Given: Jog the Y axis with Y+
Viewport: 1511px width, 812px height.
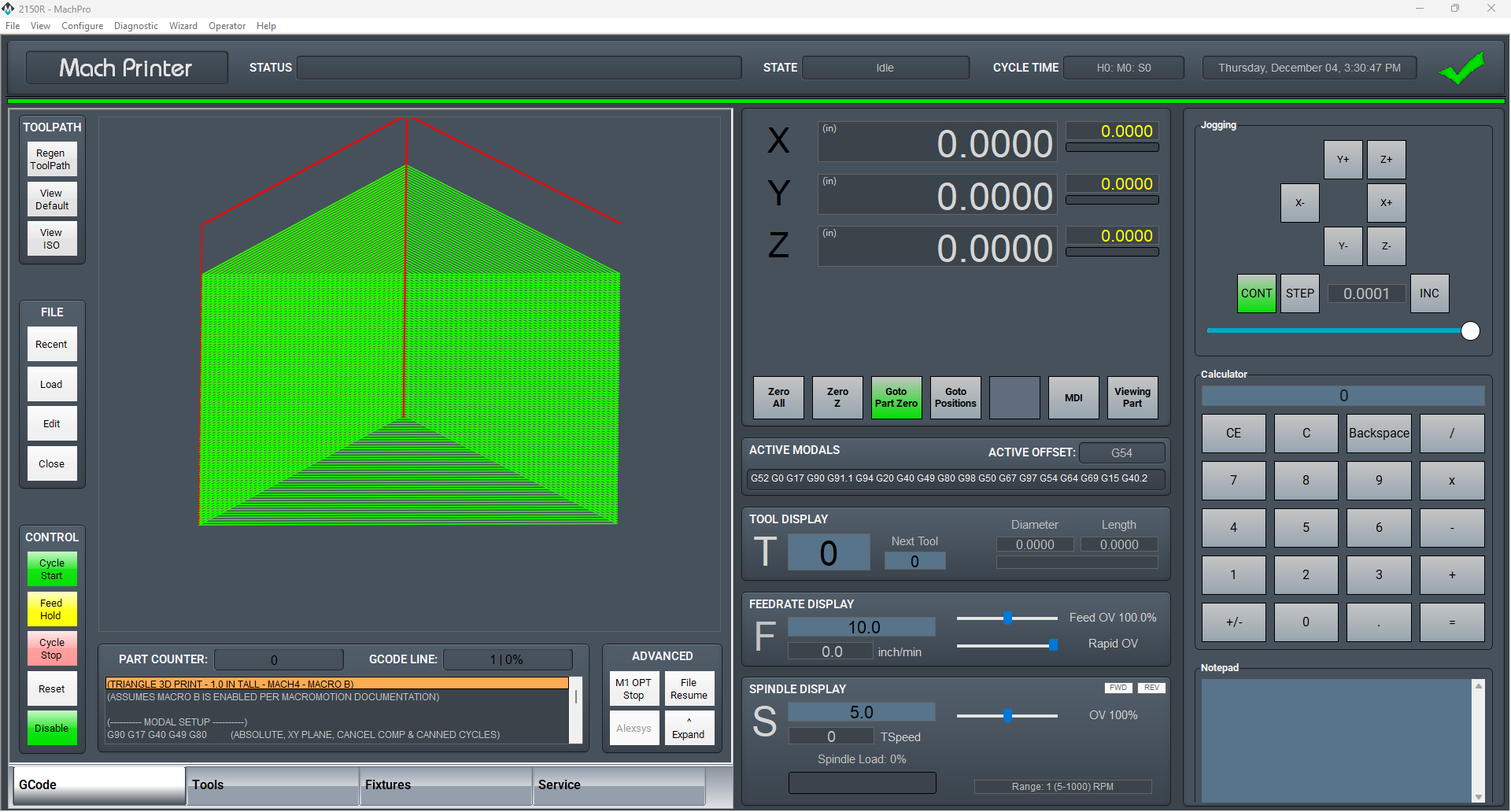Looking at the screenshot, I should point(1343,160).
